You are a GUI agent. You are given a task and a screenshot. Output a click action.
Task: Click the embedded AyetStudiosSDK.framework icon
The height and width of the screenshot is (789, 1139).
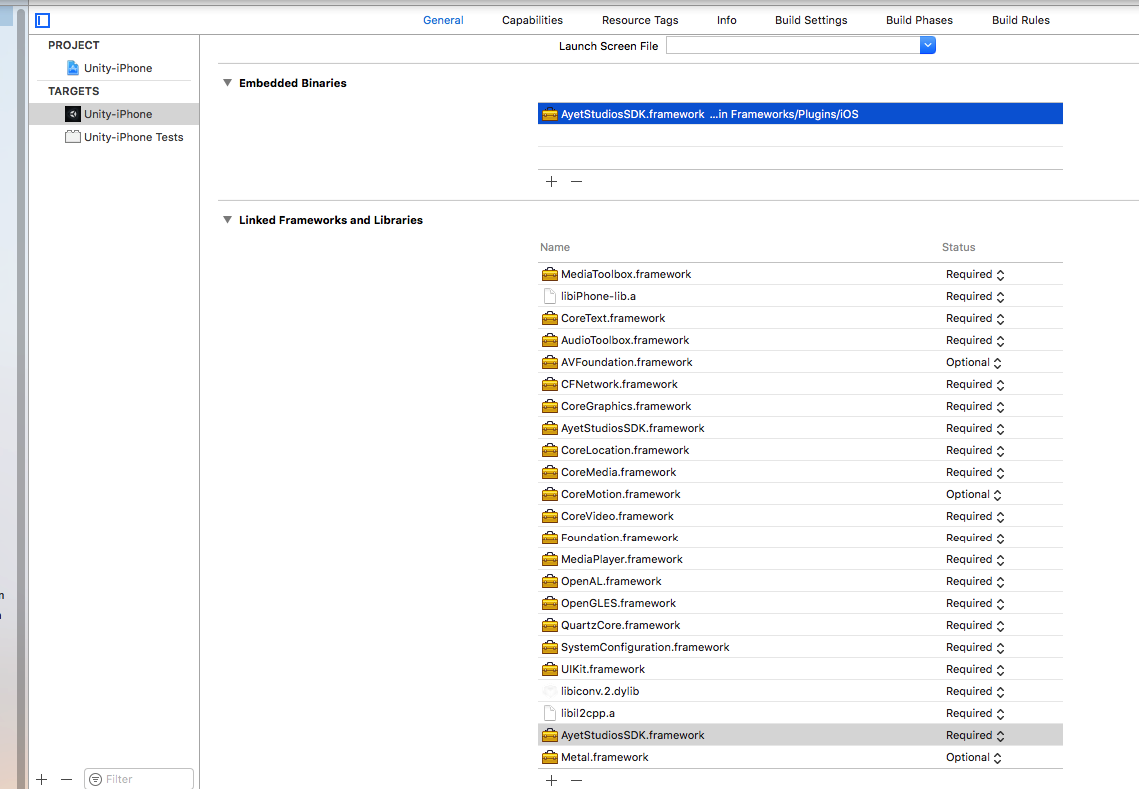pyautogui.click(x=550, y=114)
